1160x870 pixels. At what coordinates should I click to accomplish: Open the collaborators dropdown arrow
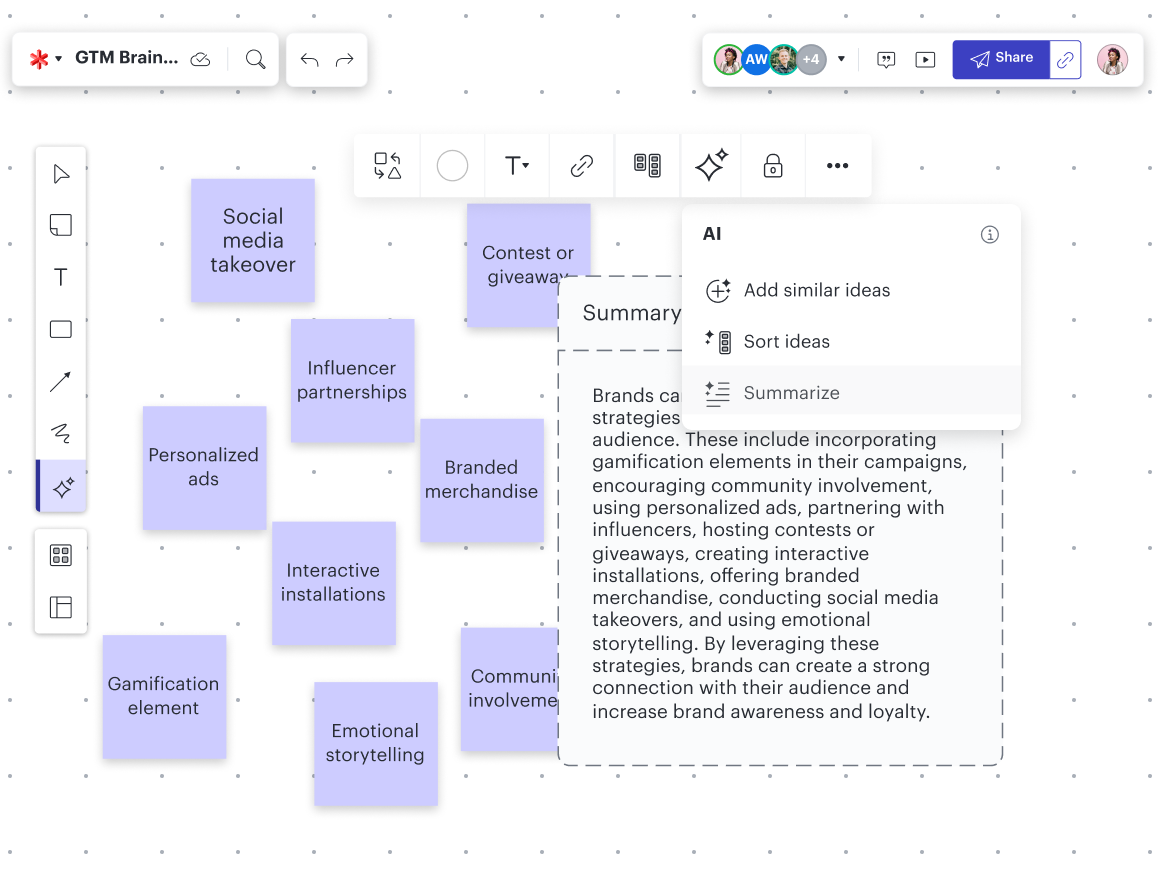tap(841, 59)
